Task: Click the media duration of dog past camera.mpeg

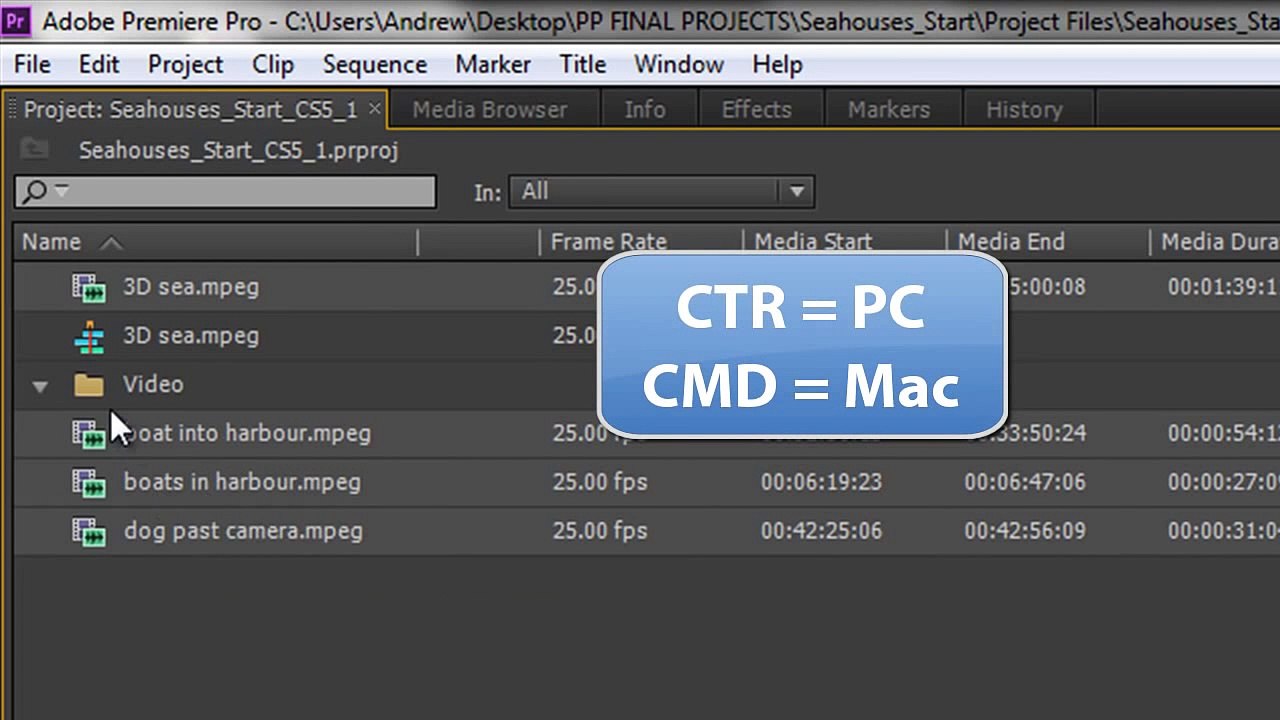Action: [1223, 531]
